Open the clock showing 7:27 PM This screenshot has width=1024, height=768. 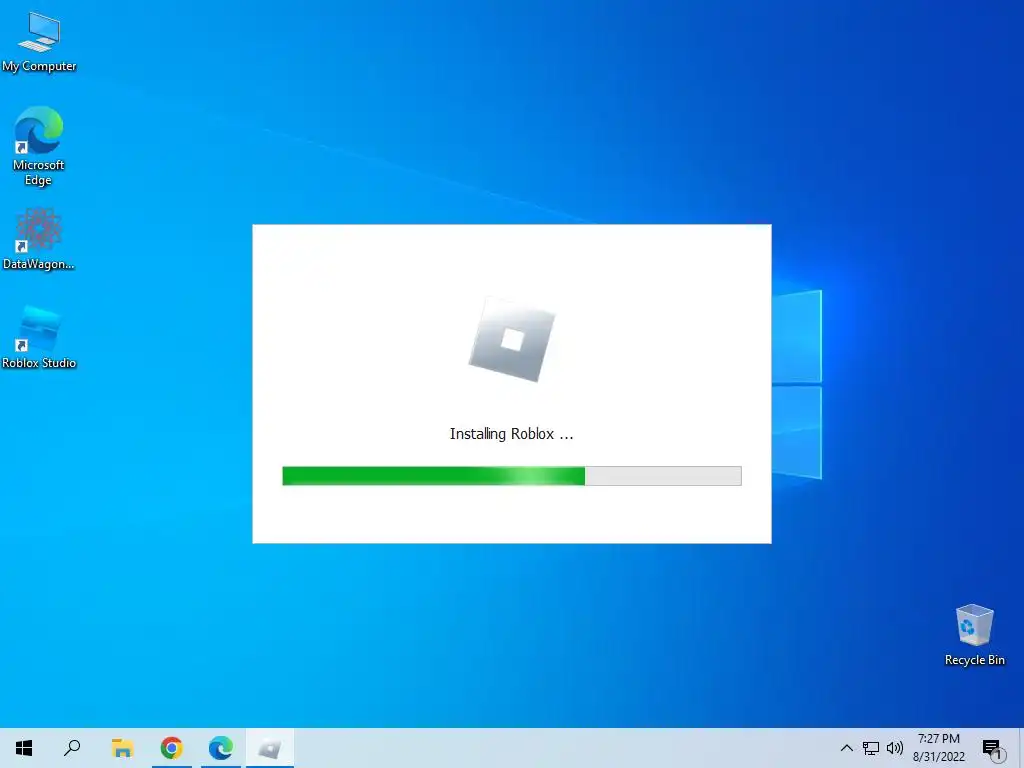coord(938,748)
